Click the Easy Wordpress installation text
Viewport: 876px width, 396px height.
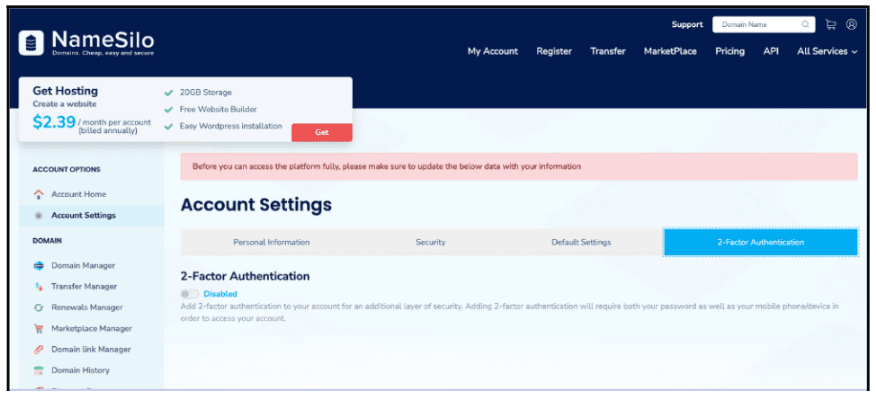[x=231, y=126]
